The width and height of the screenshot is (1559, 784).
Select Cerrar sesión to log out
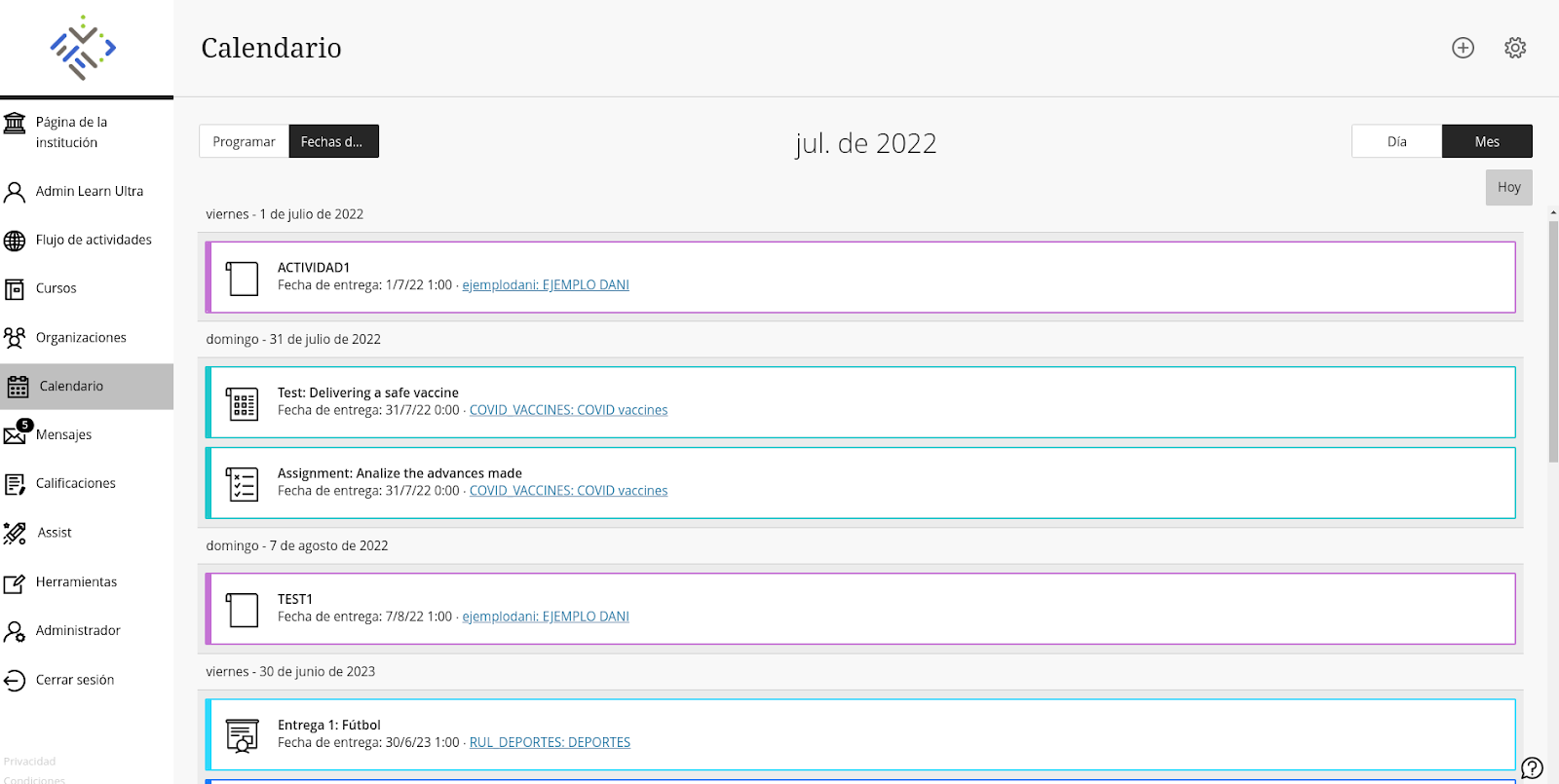[x=87, y=680]
